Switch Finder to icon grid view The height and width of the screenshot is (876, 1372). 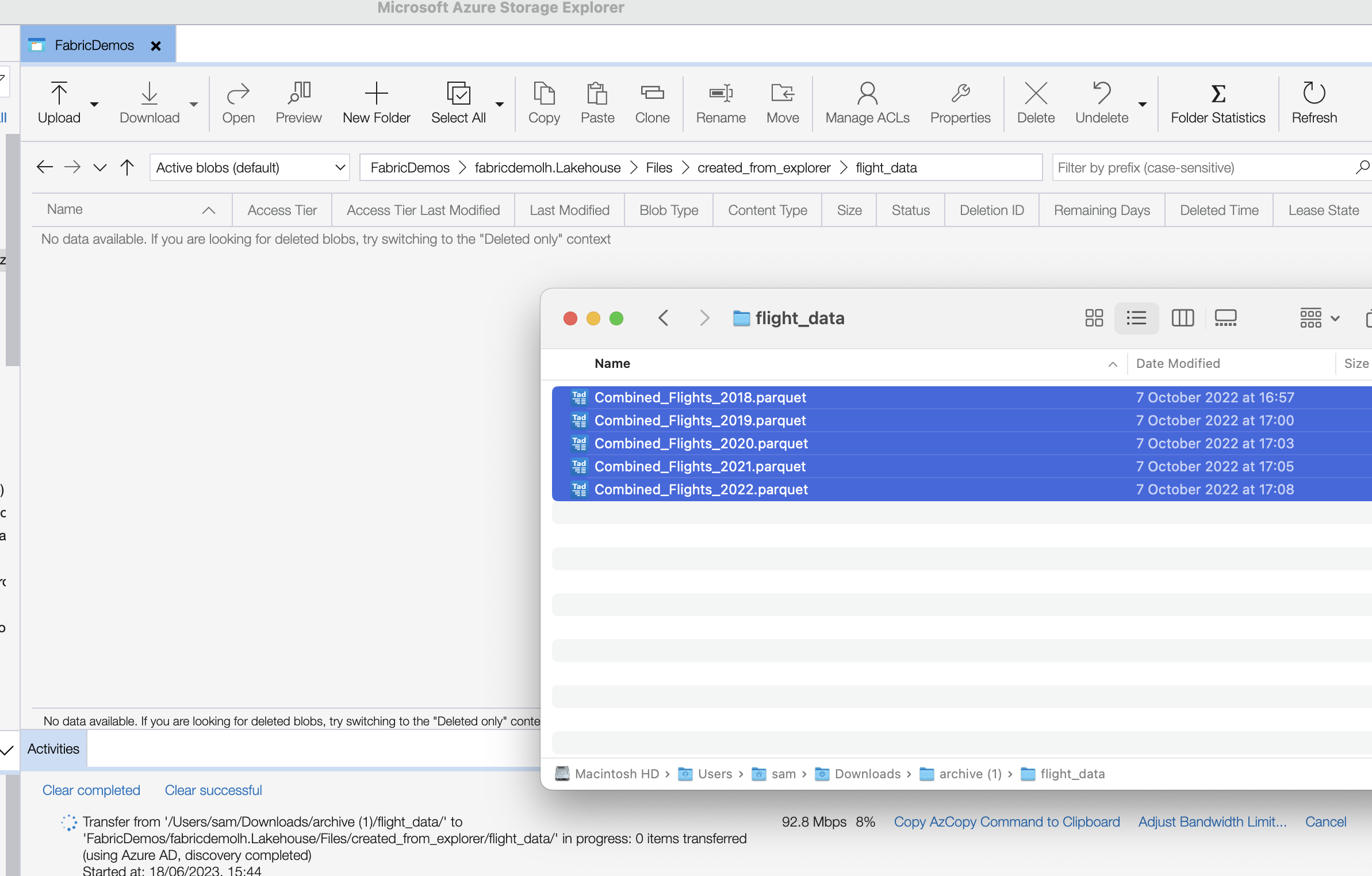[x=1094, y=318]
